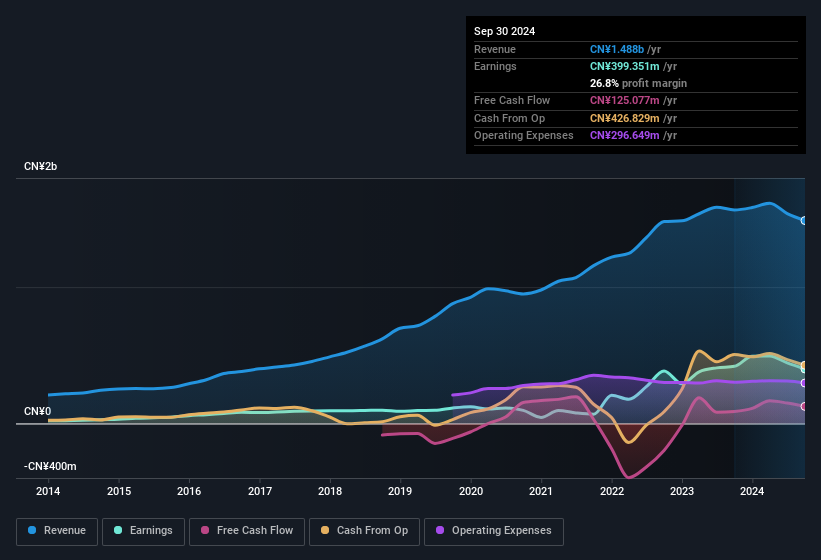Click the 2022 x-axis label
Viewport: 821px width, 560px height.
(x=612, y=491)
